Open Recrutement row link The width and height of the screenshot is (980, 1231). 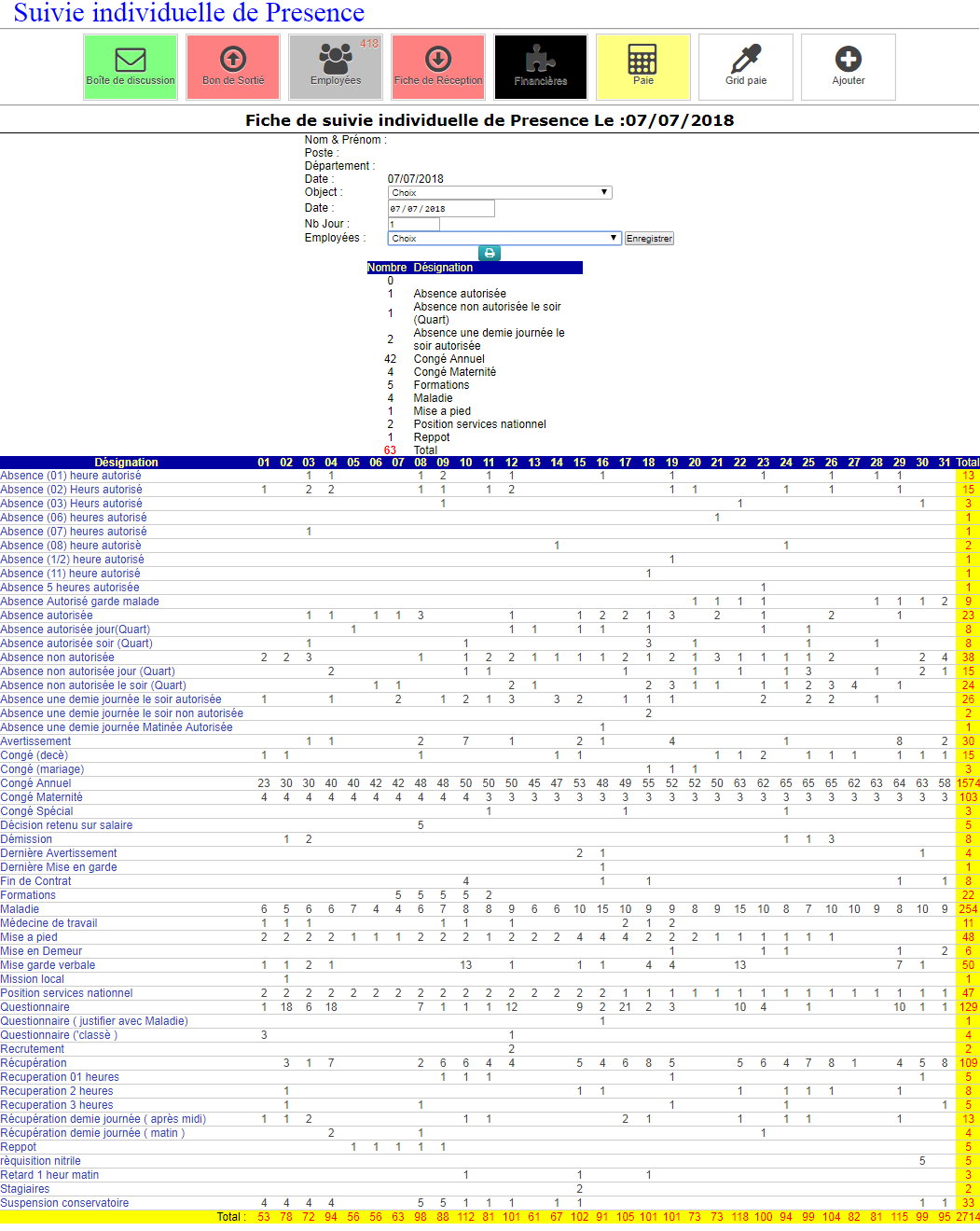[x=33, y=1049]
